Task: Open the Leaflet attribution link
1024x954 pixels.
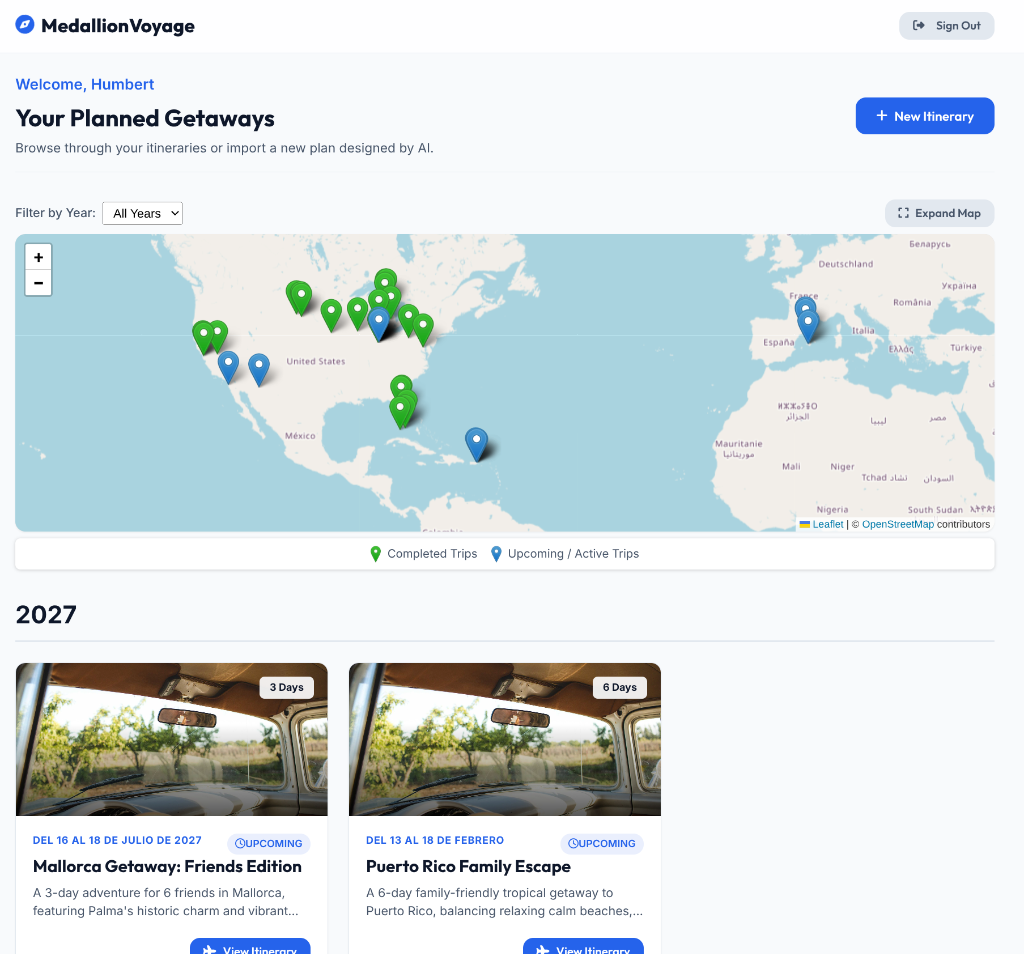Action: pos(827,524)
